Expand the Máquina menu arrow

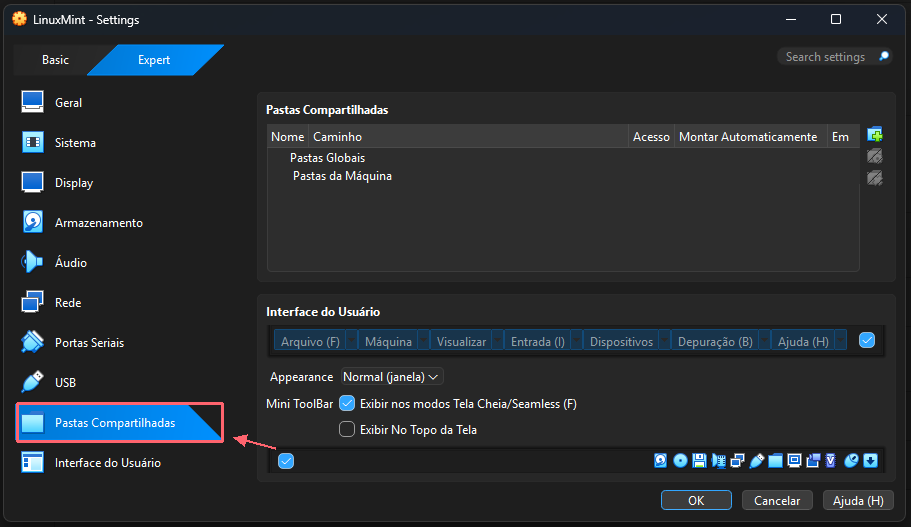click(x=424, y=341)
